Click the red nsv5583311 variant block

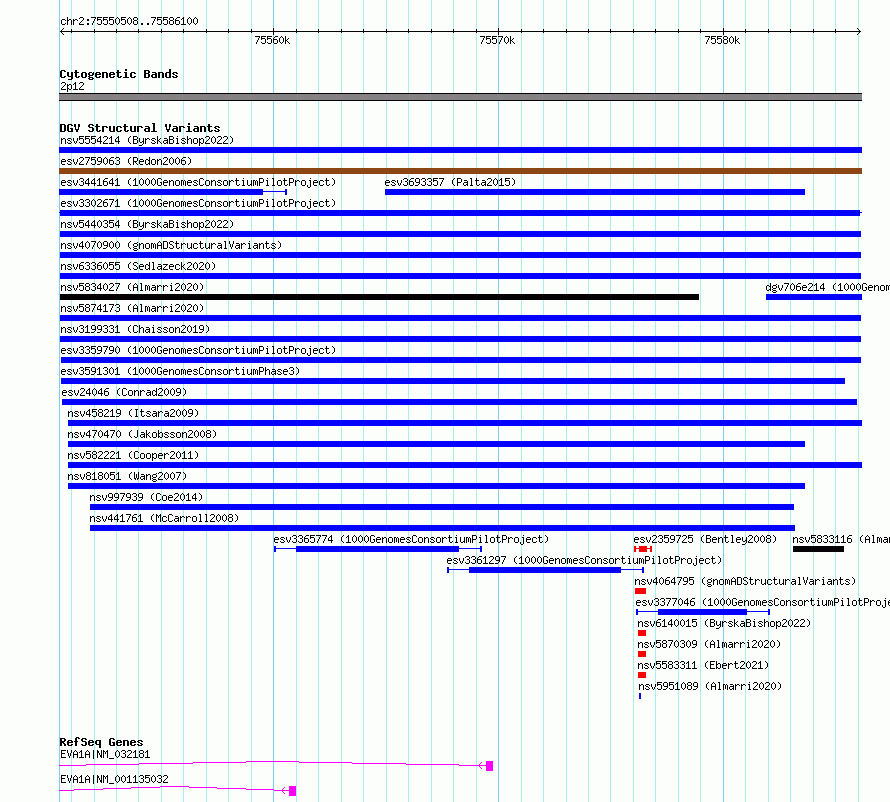coord(642,675)
